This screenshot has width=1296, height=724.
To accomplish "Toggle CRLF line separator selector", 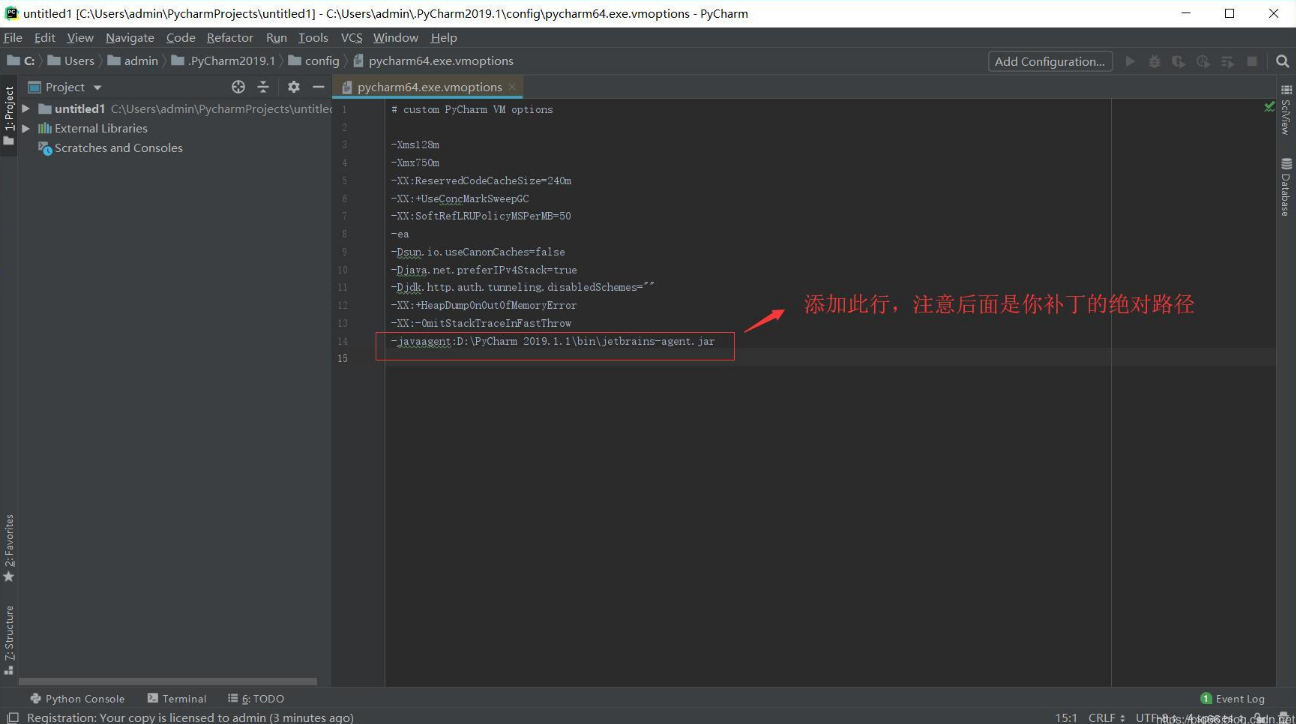I will tap(1104, 717).
